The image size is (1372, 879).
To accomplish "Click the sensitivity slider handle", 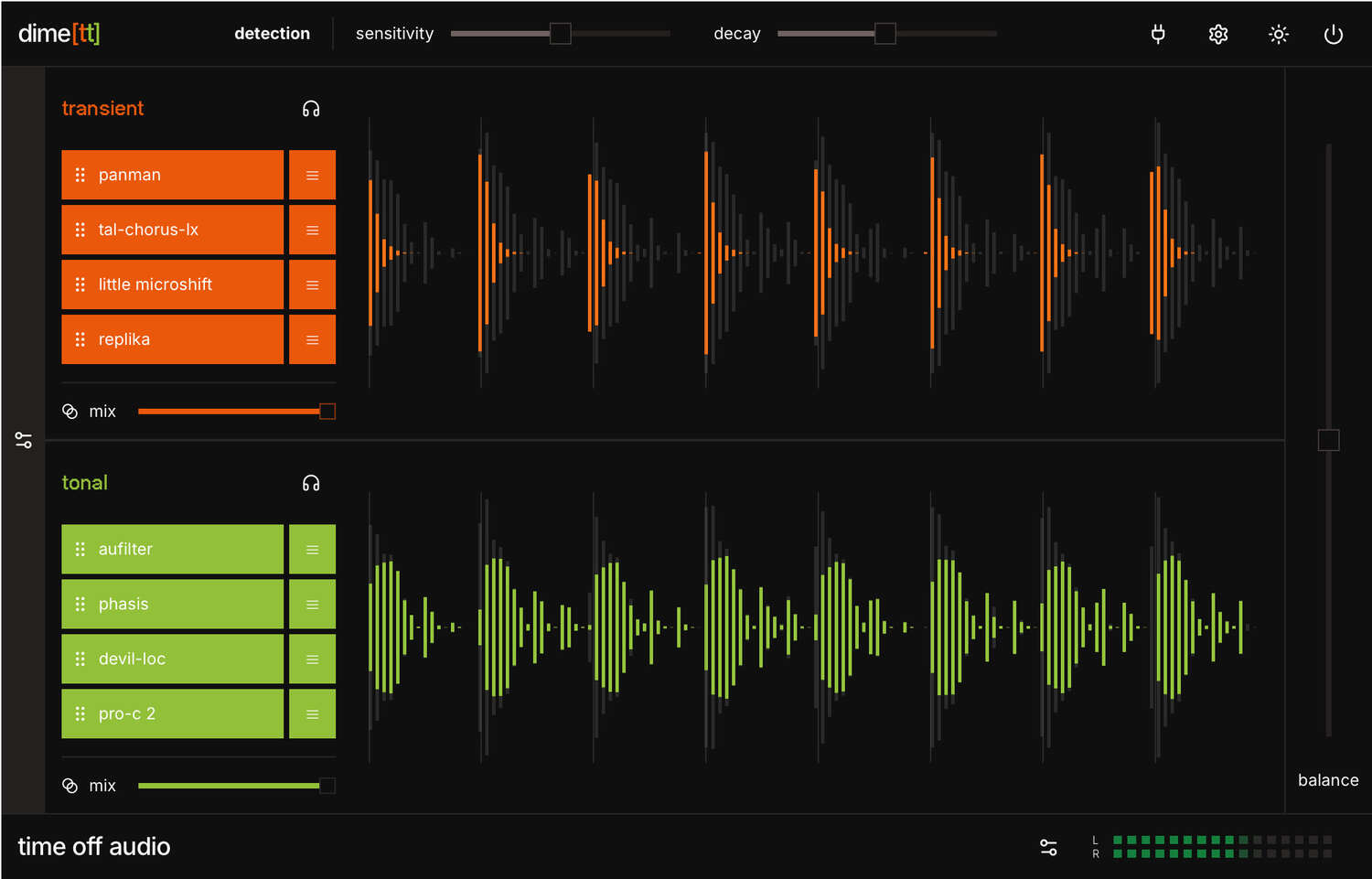I will (x=561, y=34).
